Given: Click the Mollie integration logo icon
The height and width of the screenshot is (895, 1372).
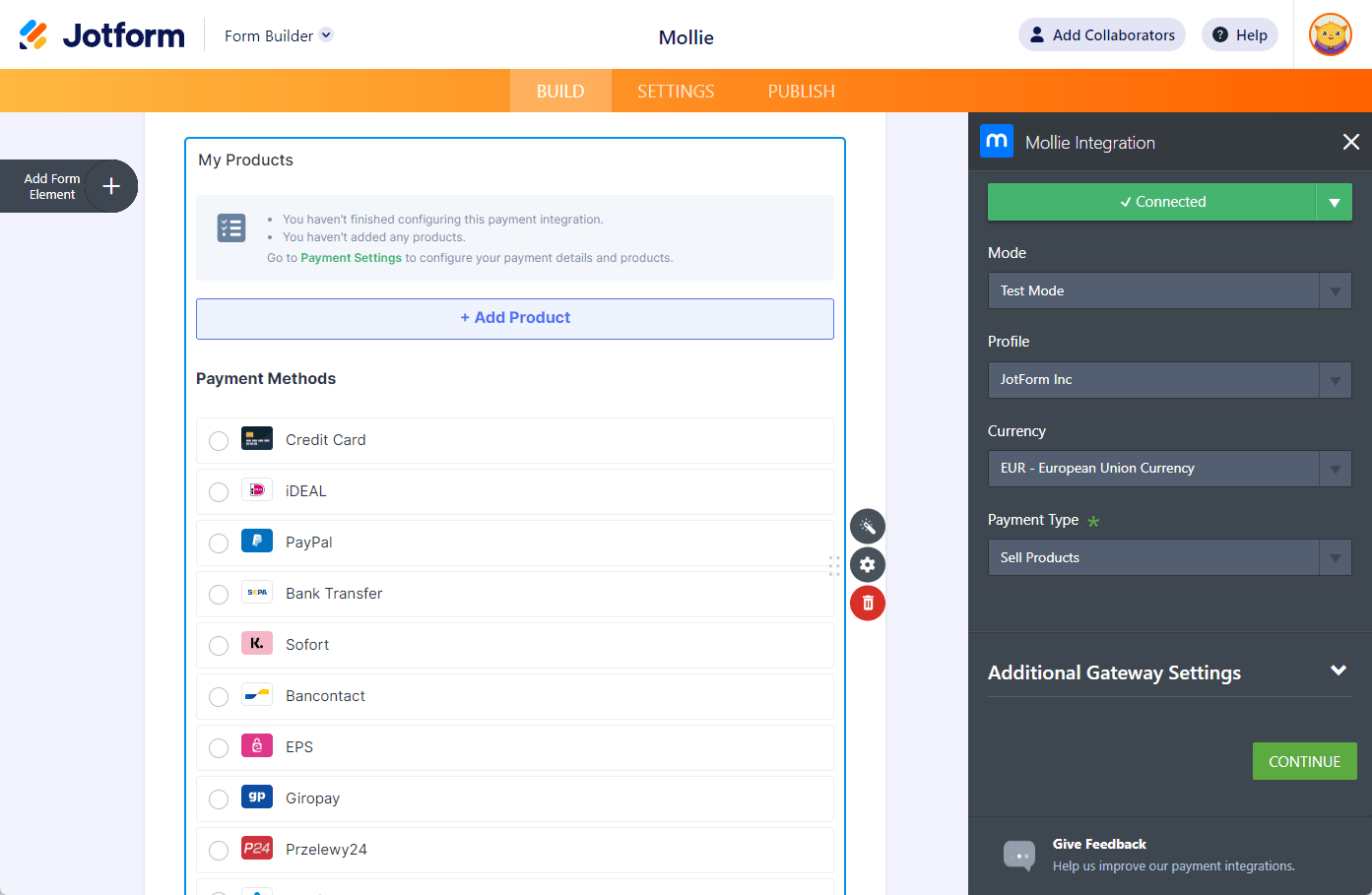Looking at the screenshot, I should (x=997, y=142).
